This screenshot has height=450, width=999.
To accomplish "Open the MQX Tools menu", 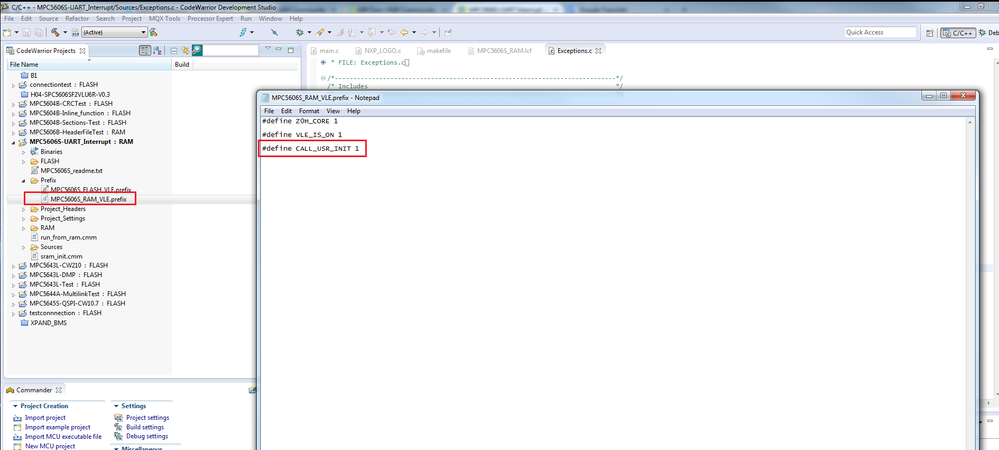I will (x=164, y=18).
